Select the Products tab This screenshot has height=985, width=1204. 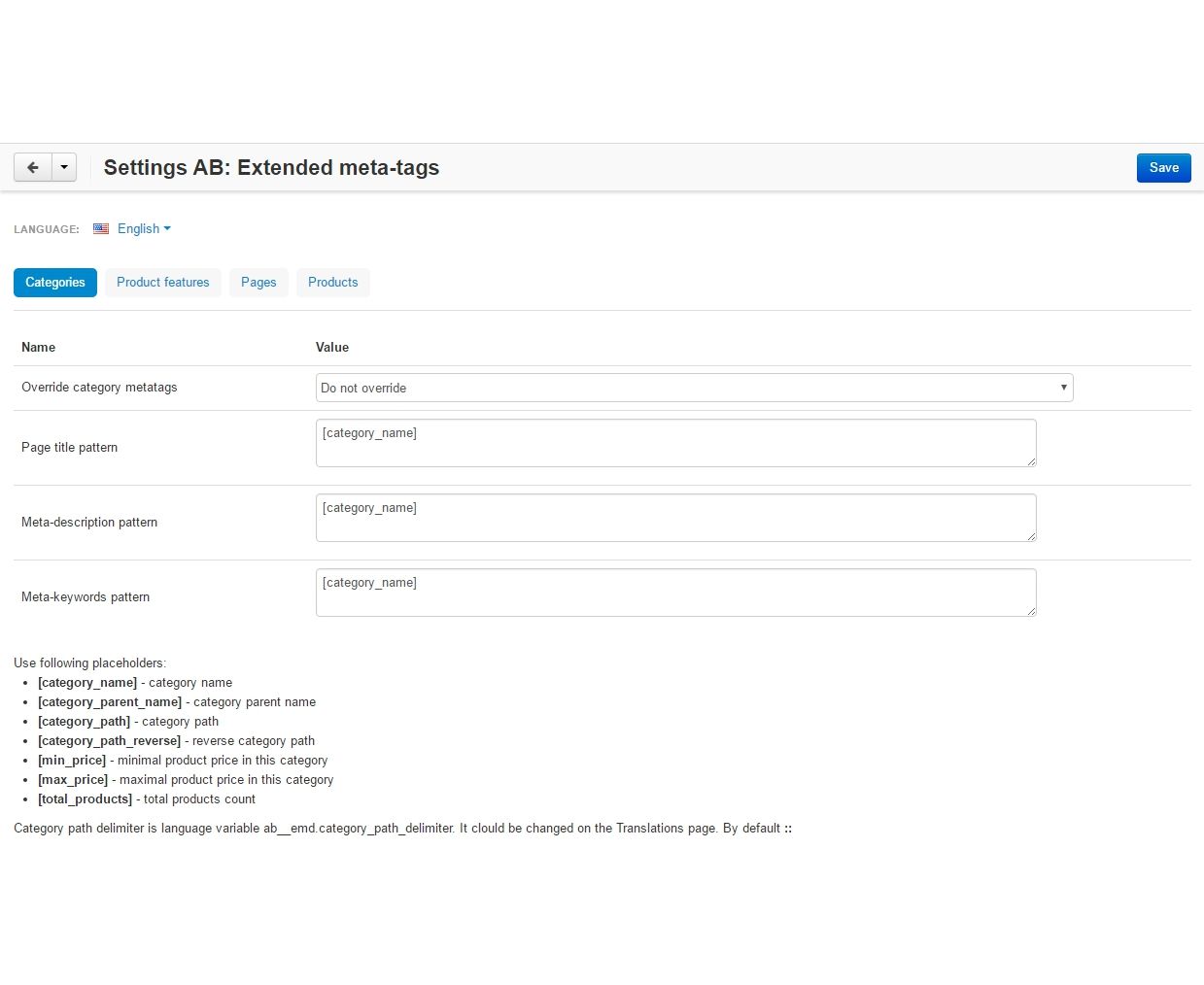(x=332, y=283)
